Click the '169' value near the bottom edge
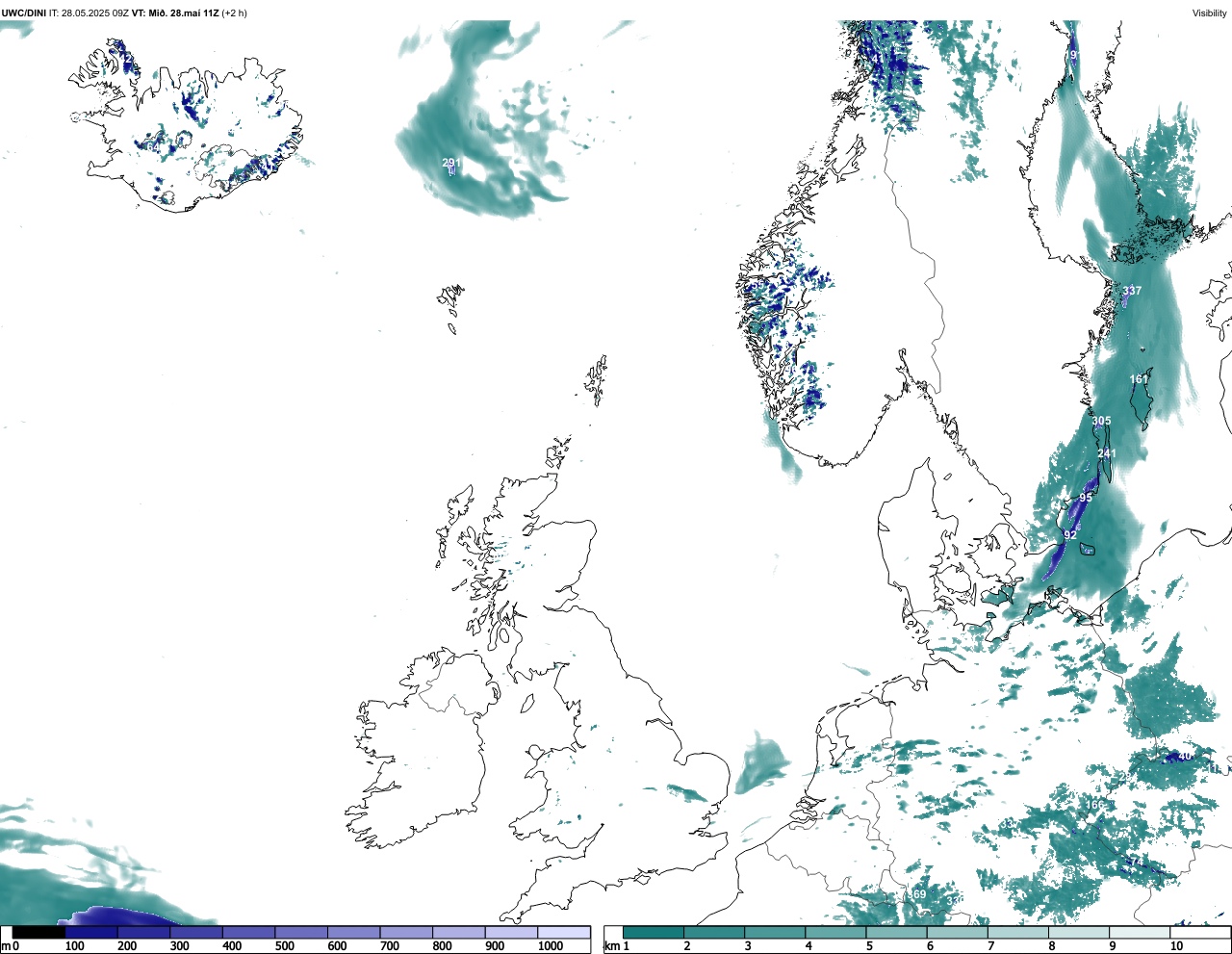 tap(918, 894)
